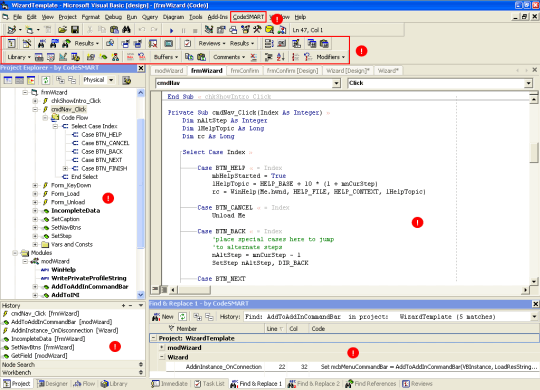The height and width of the screenshot is (390, 540).
Task: Open the Add-Ins menu
Action: pos(217,17)
